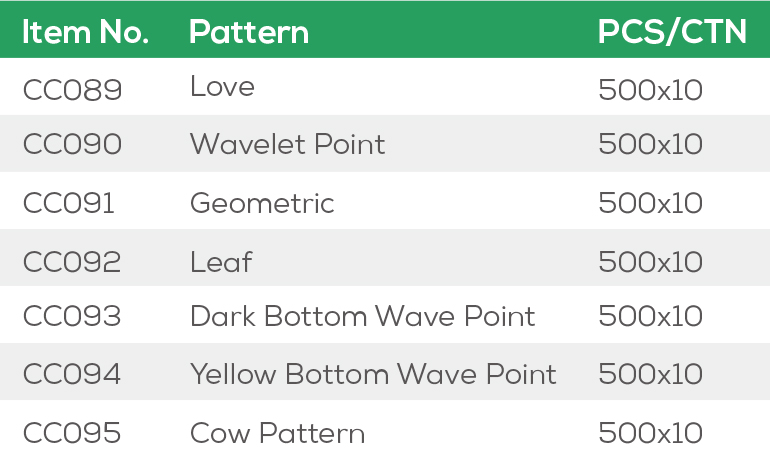Screen dimensions: 770x457
Task: Click the 500x10 quantity in the Cow Pattern row
Action: click(x=650, y=434)
